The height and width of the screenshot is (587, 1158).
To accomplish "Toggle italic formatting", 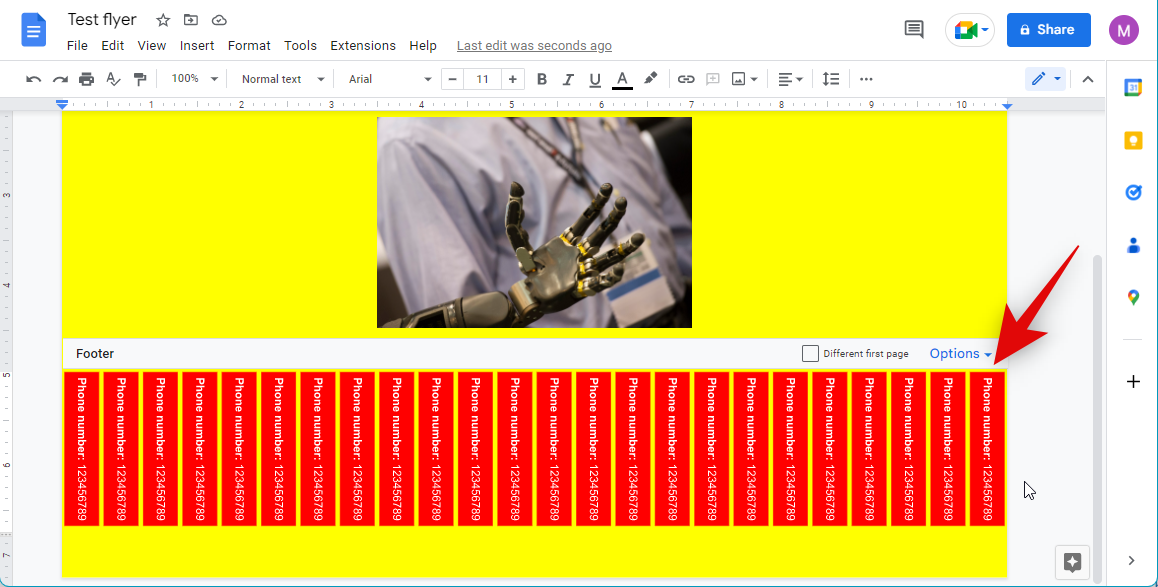I will tap(568, 79).
